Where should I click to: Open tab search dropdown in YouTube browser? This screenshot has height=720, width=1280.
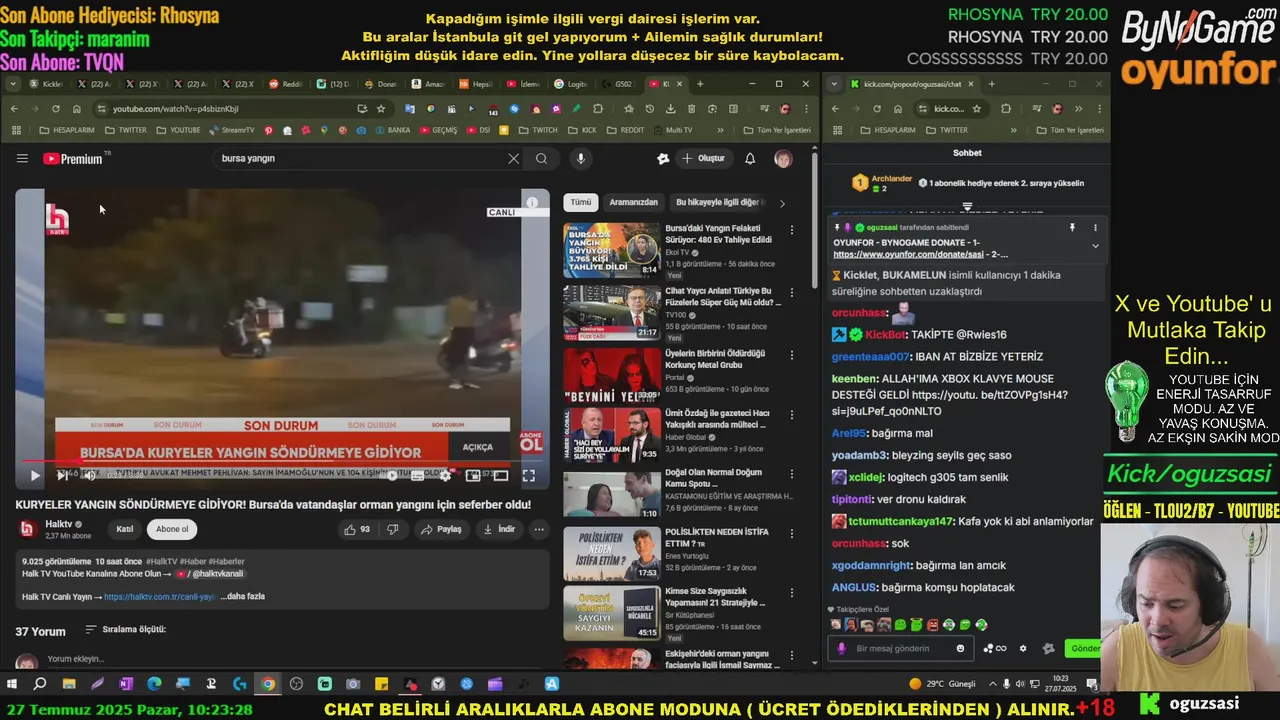click(x=15, y=84)
